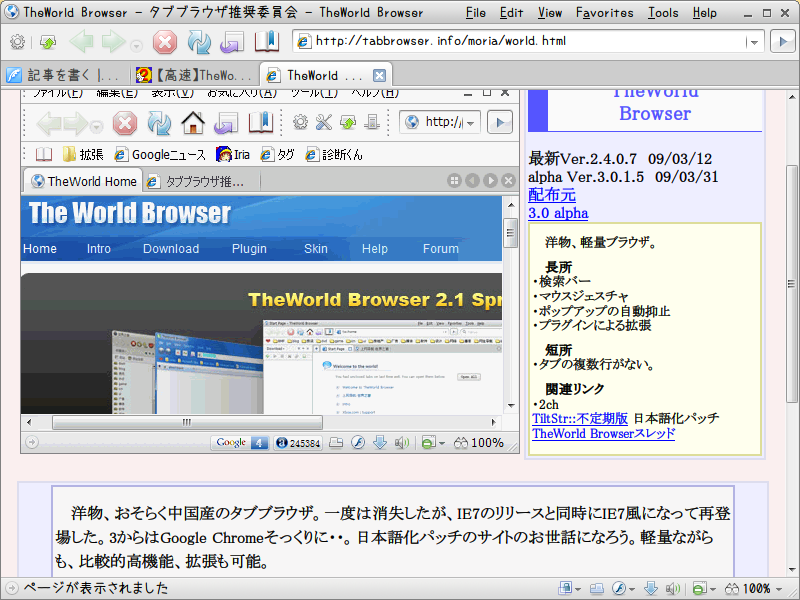Click the embedded screenshot's horizontal scrollbar thumb

[x=187, y=422]
